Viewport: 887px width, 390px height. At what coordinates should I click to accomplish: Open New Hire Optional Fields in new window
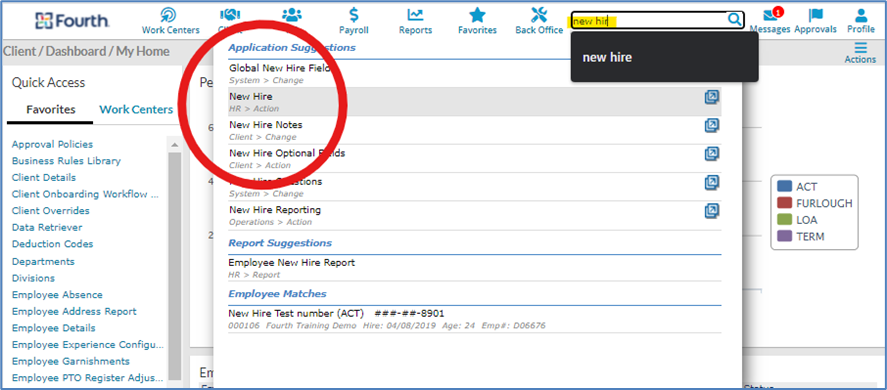point(712,154)
